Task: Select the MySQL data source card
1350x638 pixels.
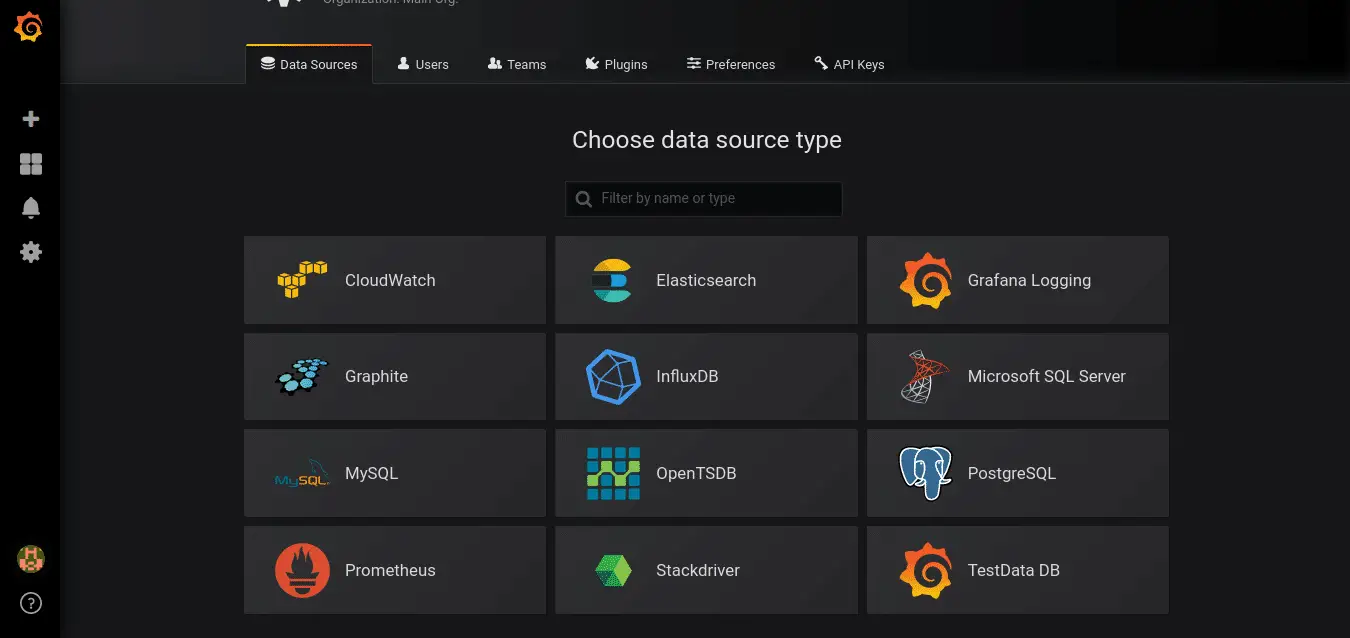Action: [394, 472]
